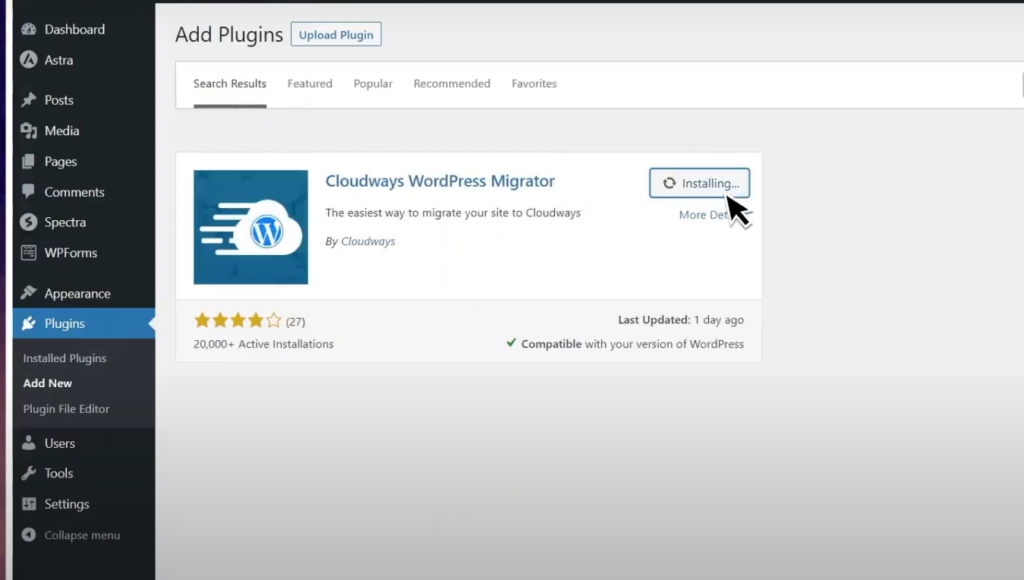Select the Search Results tab

(230, 84)
